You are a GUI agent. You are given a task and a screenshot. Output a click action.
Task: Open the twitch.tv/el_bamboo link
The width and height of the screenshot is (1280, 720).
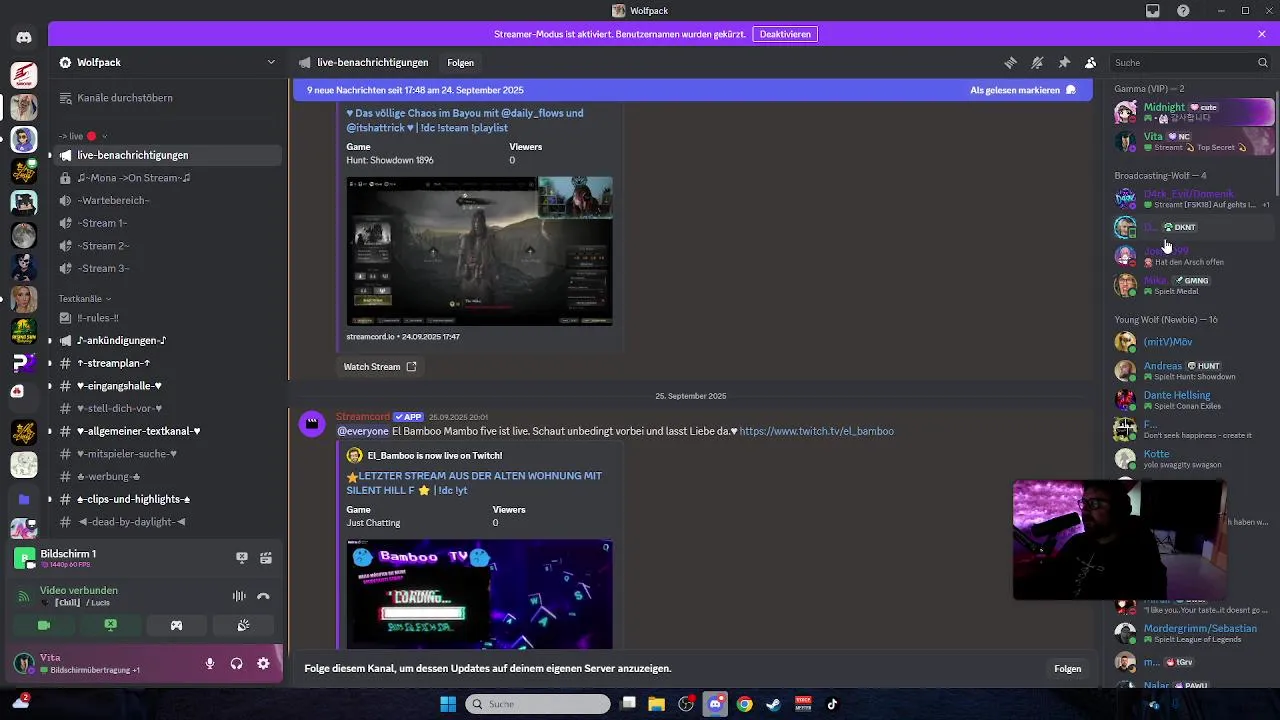[816, 431]
